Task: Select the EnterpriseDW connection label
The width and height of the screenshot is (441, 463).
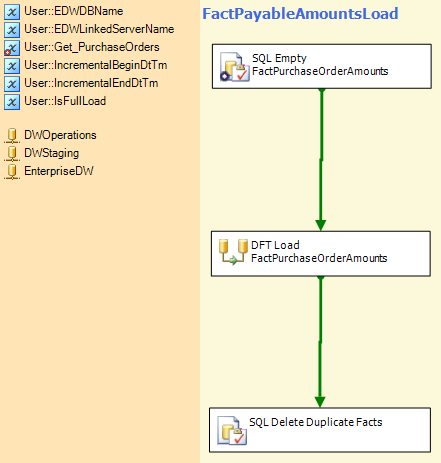Action: pyautogui.click(x=59, y=171)
